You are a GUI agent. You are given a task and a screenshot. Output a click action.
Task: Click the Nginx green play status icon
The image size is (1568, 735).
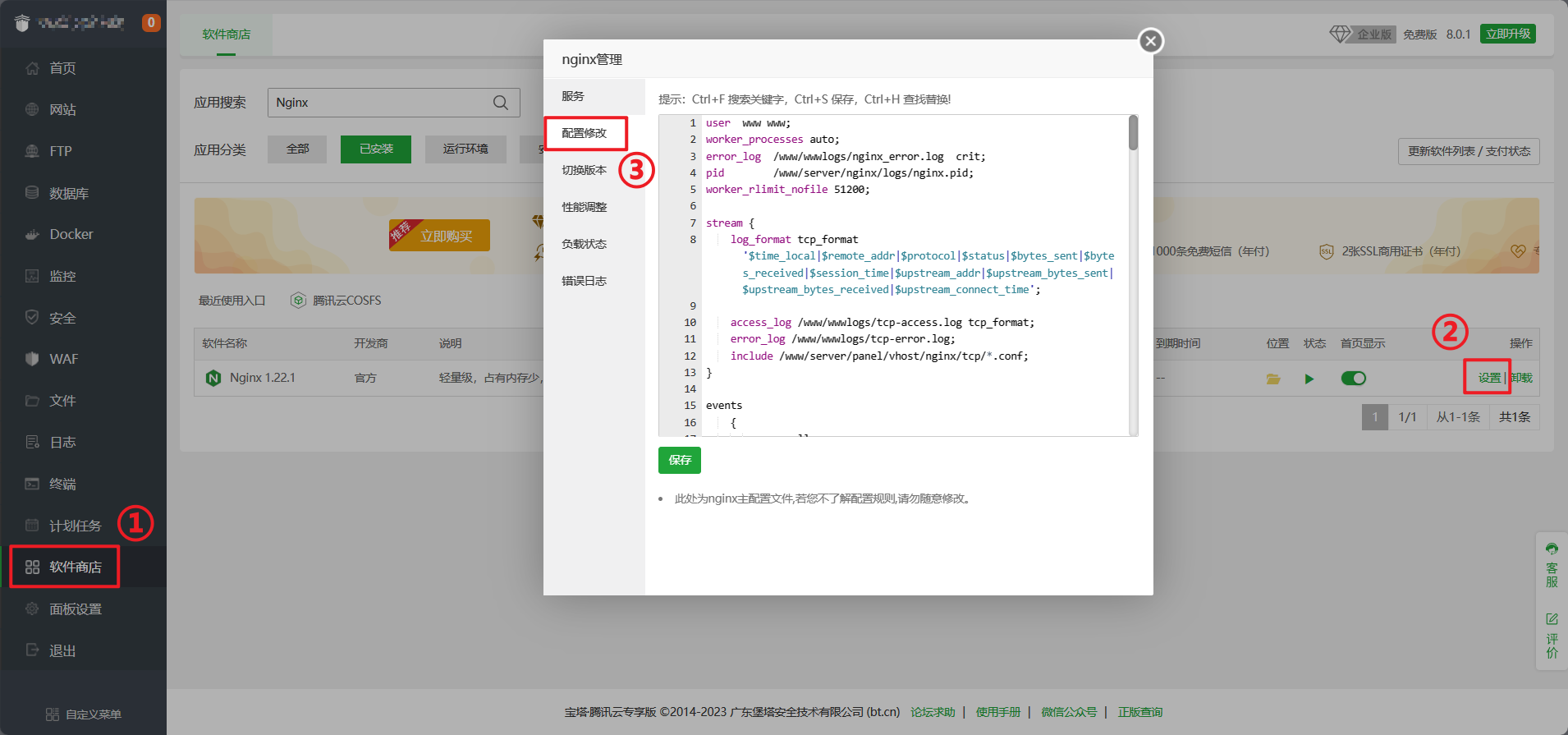pos(1309,379)
